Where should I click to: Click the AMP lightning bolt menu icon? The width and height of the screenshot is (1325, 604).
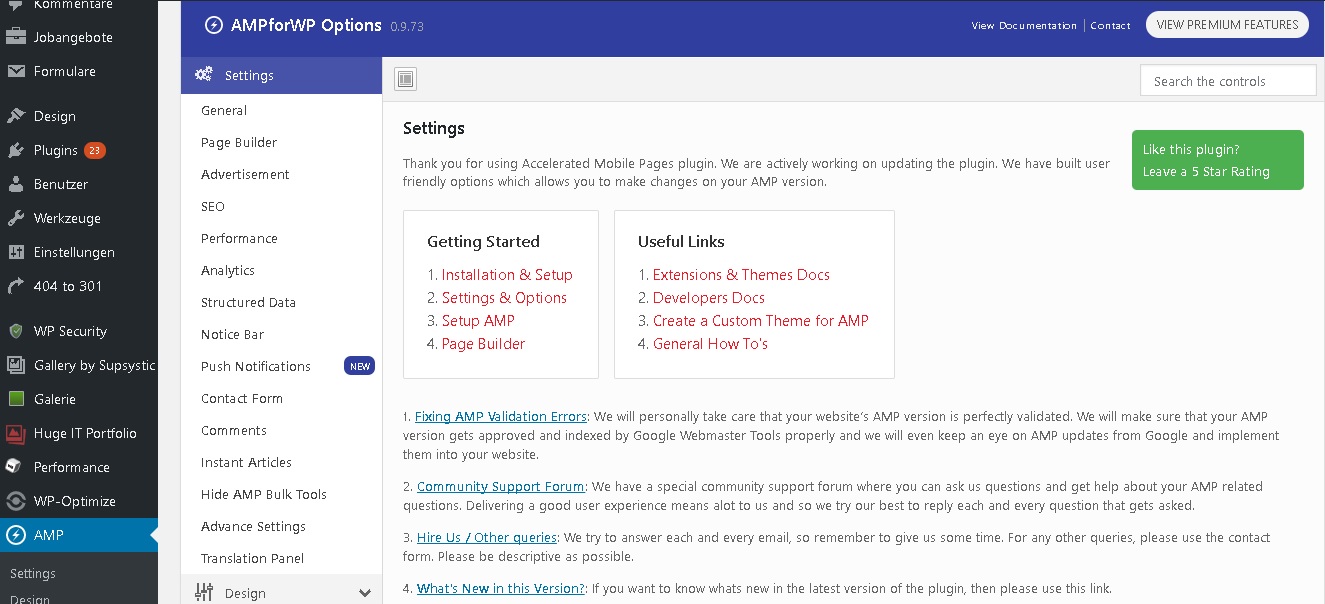[16, 535]
